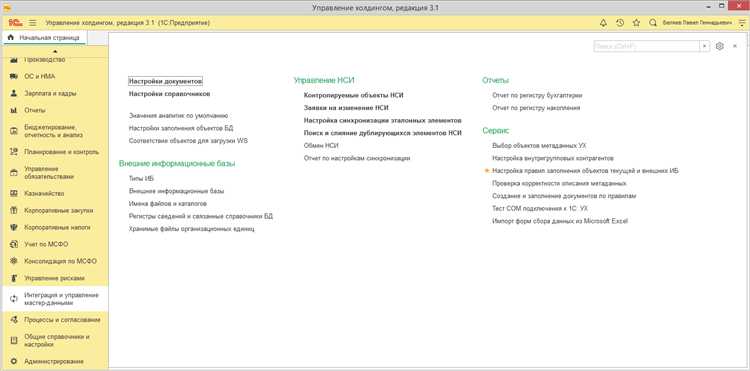Open favorites star icon

pyautogui.click(x=636, y=23)
